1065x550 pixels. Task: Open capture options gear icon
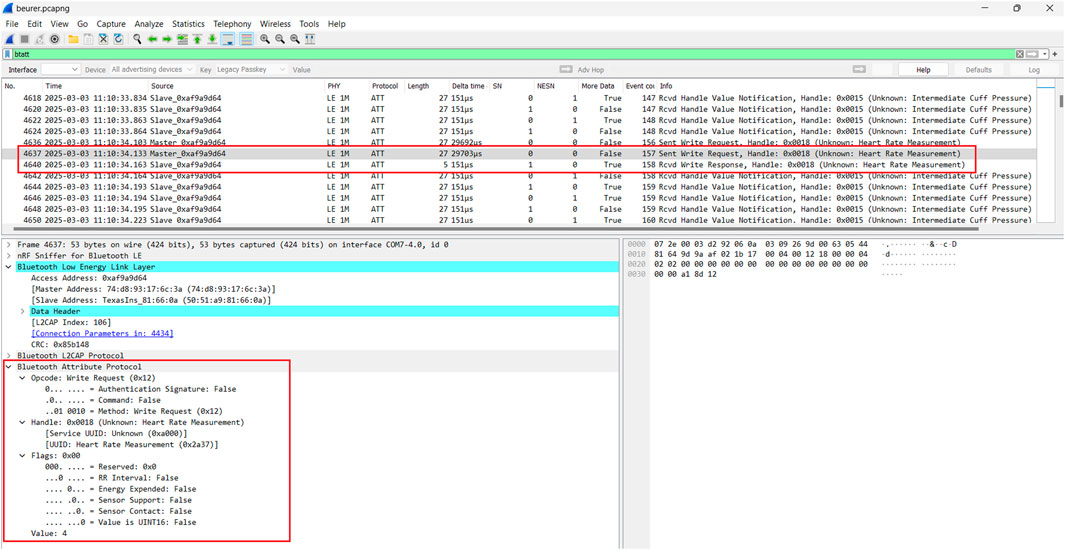pos(55,39)
